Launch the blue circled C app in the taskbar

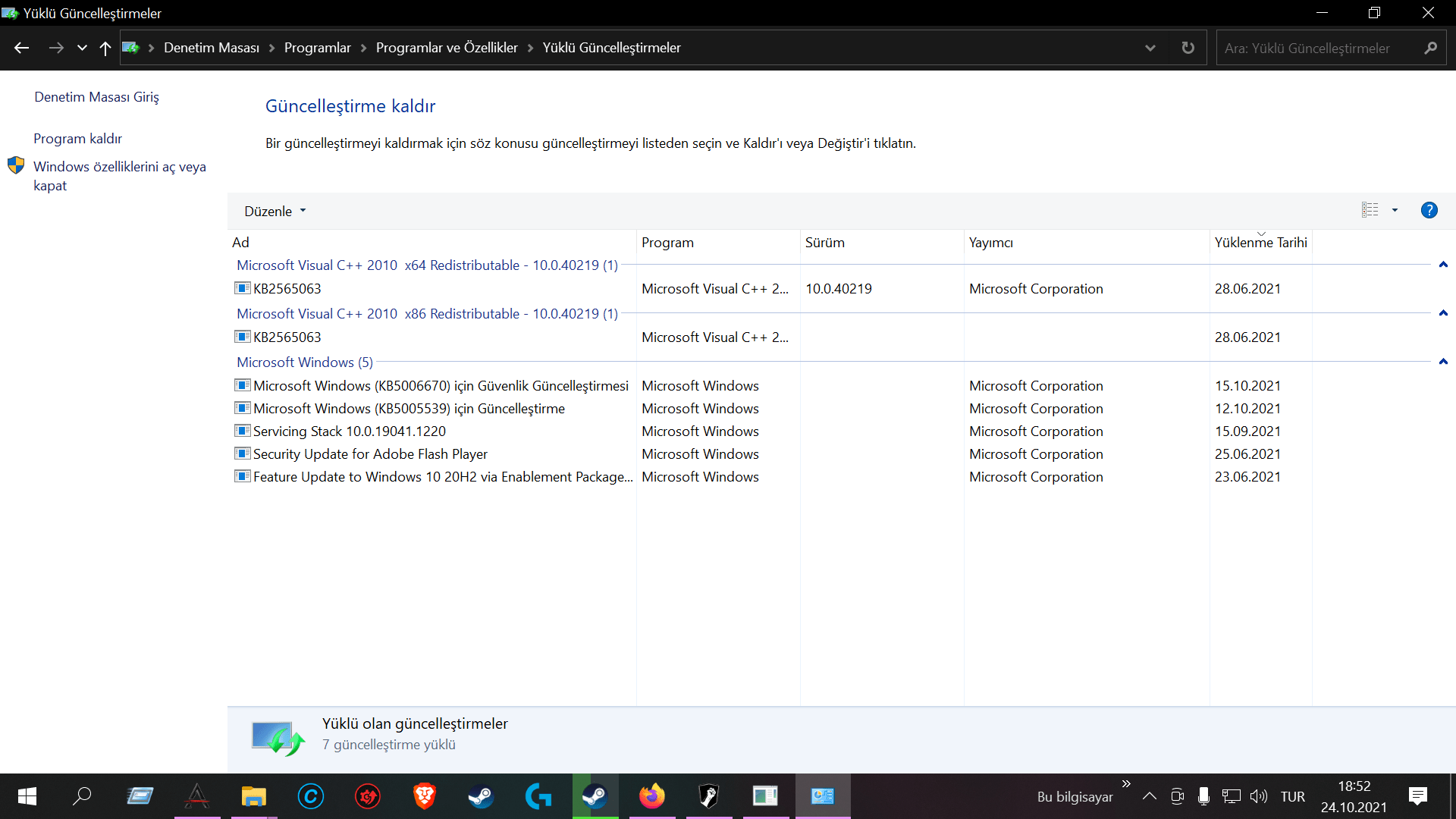[311, 796]
